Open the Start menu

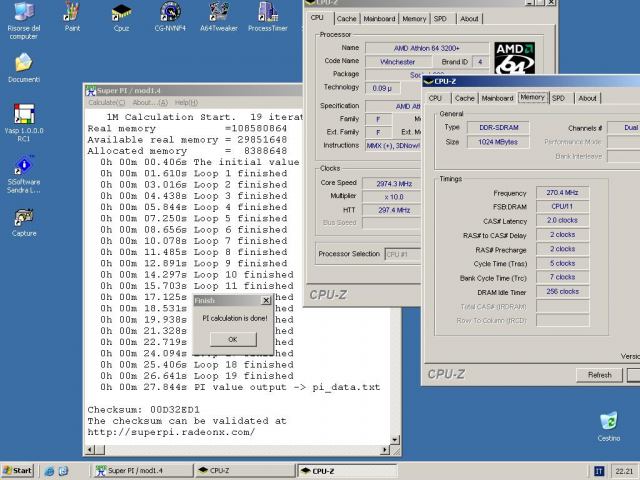(x=18, y=471)
